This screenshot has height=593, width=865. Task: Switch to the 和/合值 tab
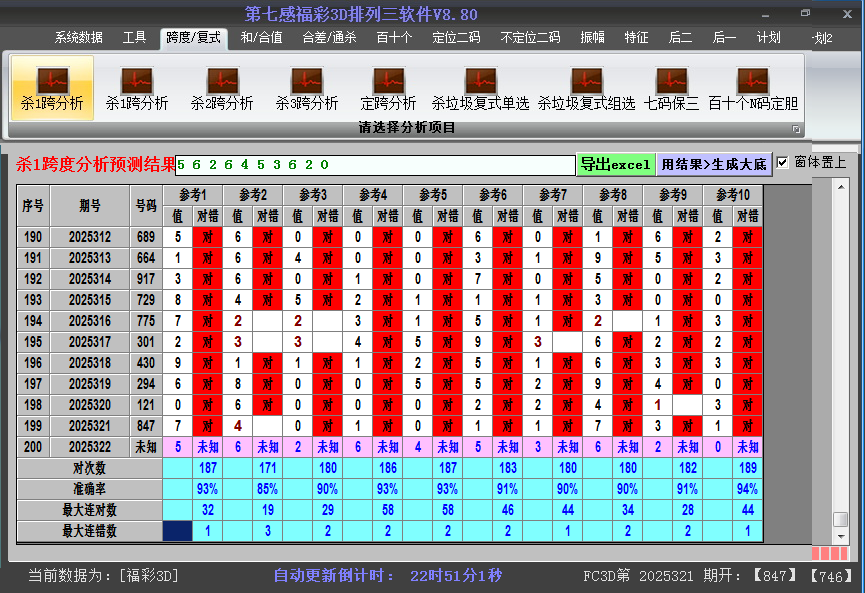point(261,38)
